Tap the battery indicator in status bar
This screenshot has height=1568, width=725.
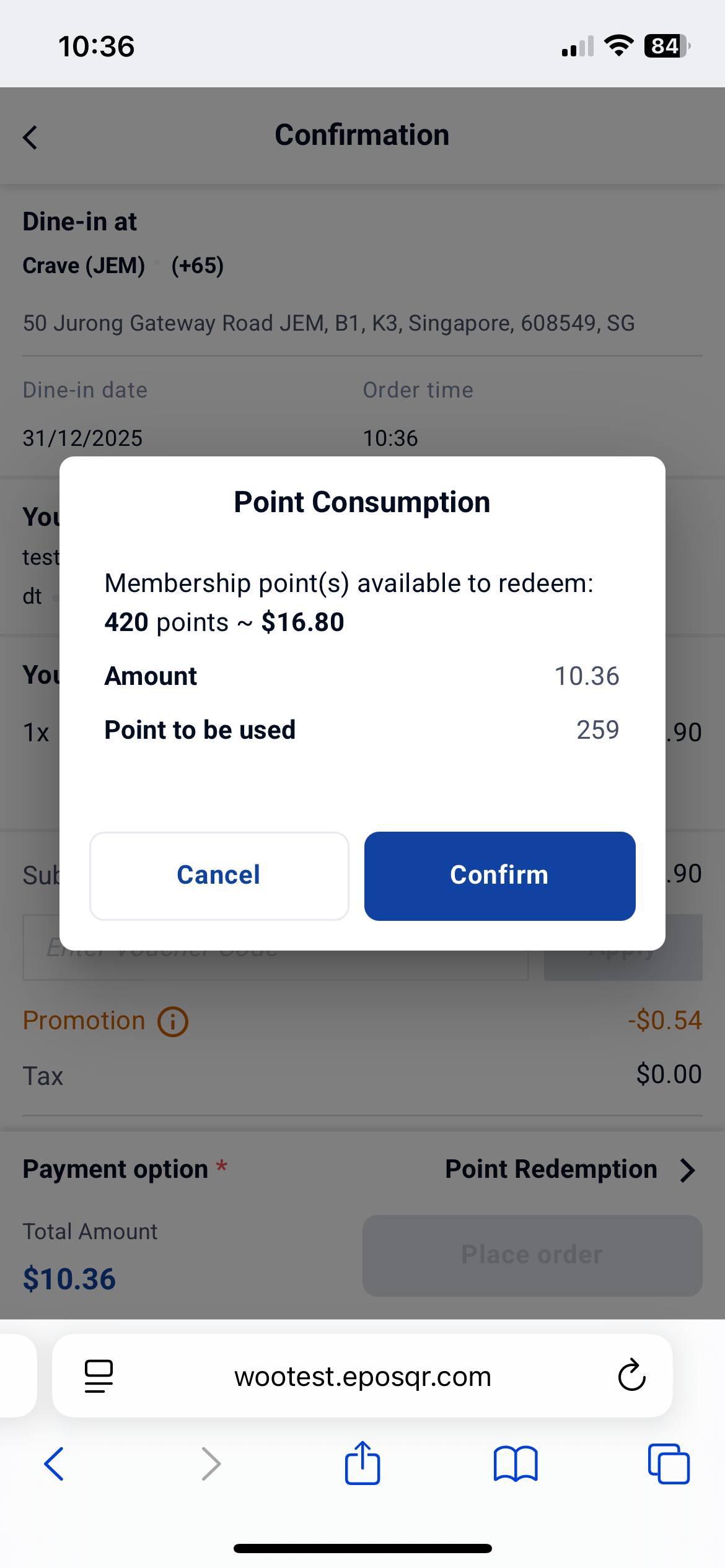point(666,46)
